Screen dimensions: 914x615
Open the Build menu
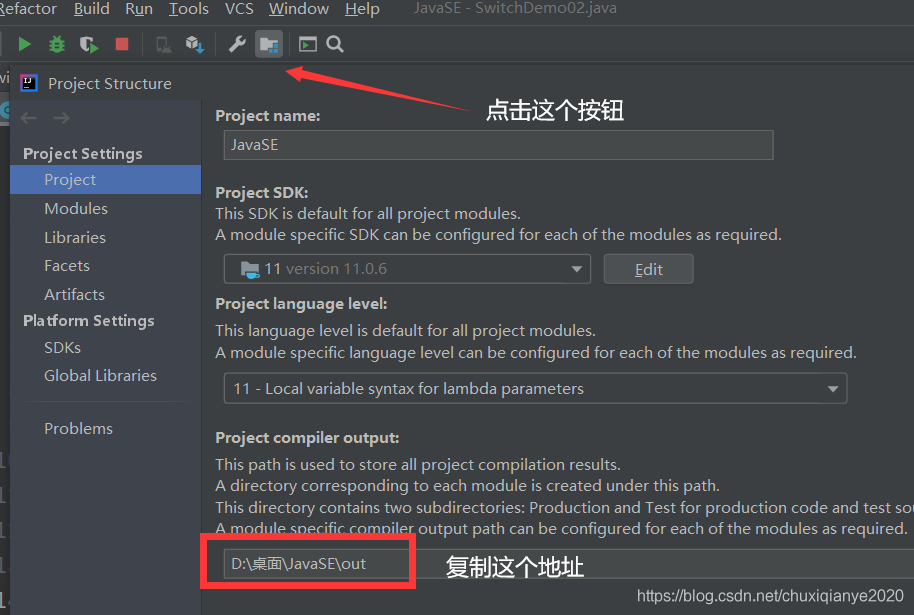92,9
